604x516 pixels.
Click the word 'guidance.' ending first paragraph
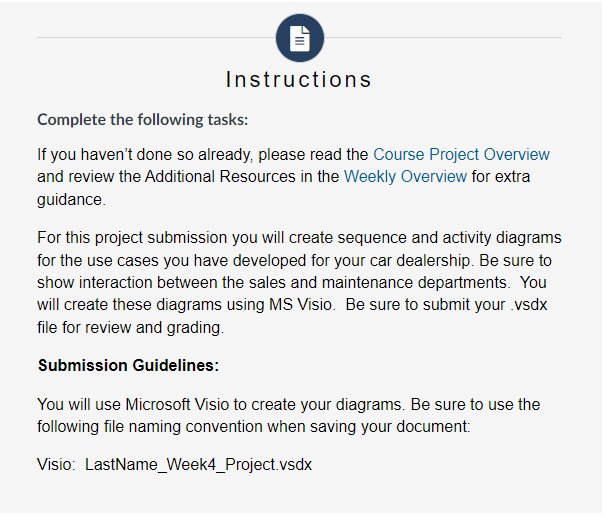click(x=71, y=200)
